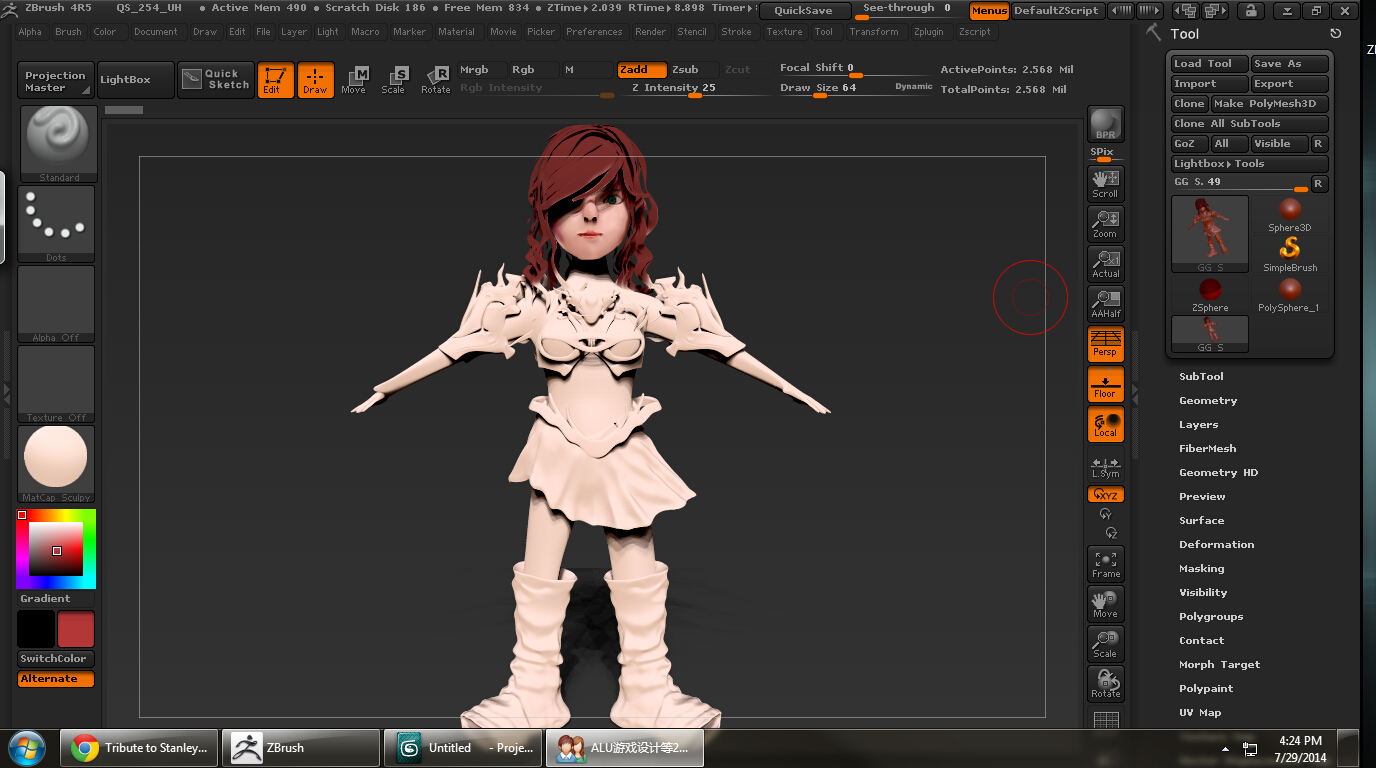1376x768 pixels.
Task: Click the Load Tool button
Action: [x=1210, y=64]
